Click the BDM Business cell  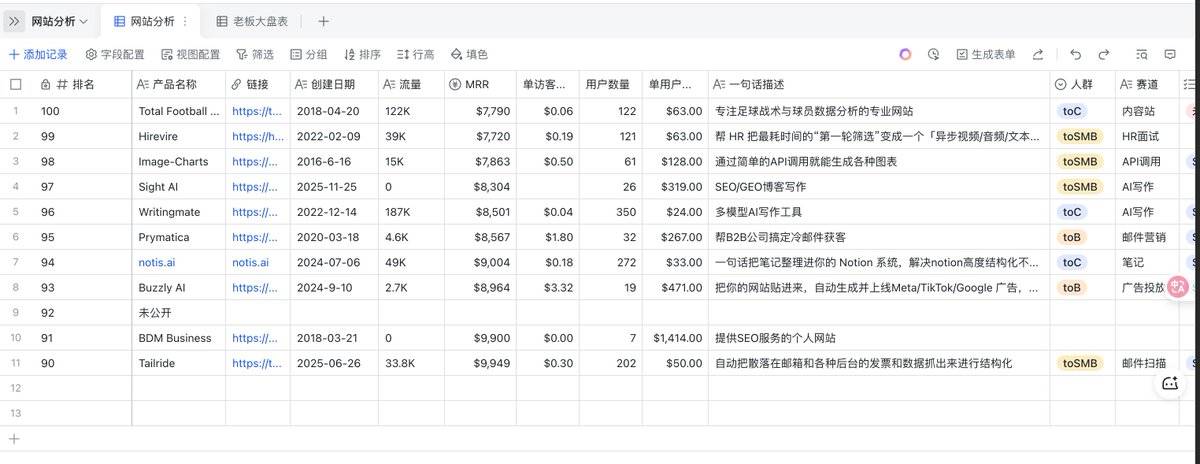[x=178, y=338]
